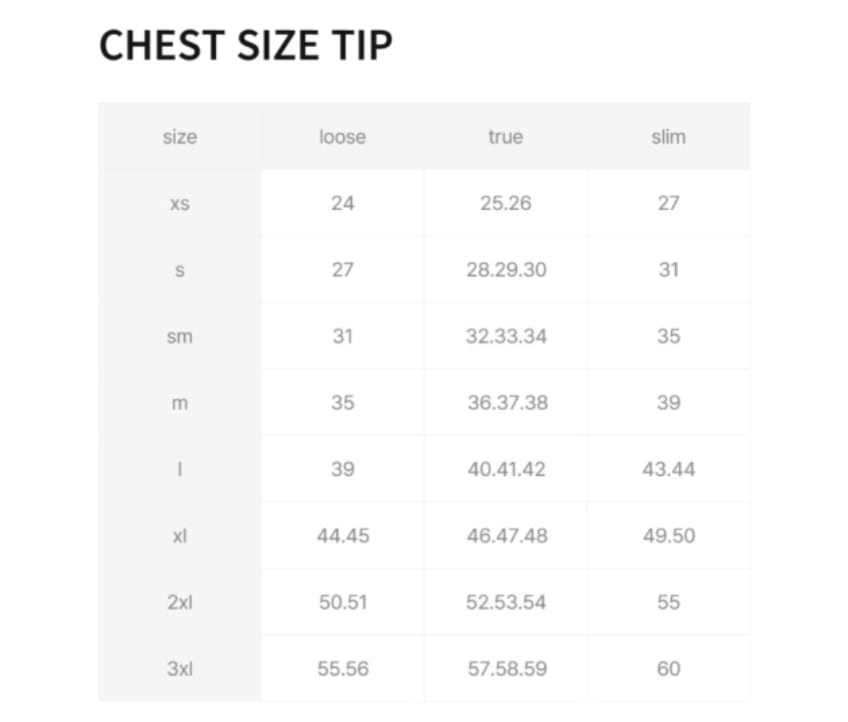The image size is (848, 722).
Task: Click the sm size row label
Action: pos(180,337)
